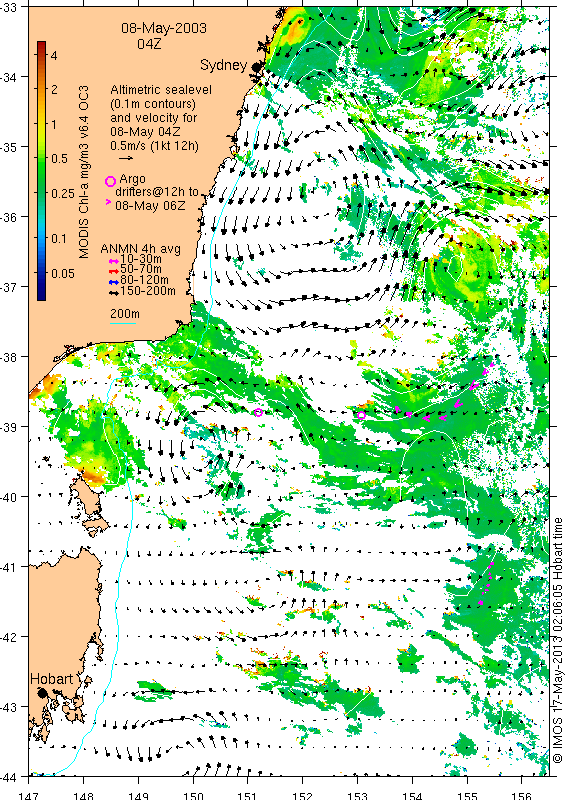
Task: Click the color bar tick label '0.25'
Action: (x=63, y=193)
